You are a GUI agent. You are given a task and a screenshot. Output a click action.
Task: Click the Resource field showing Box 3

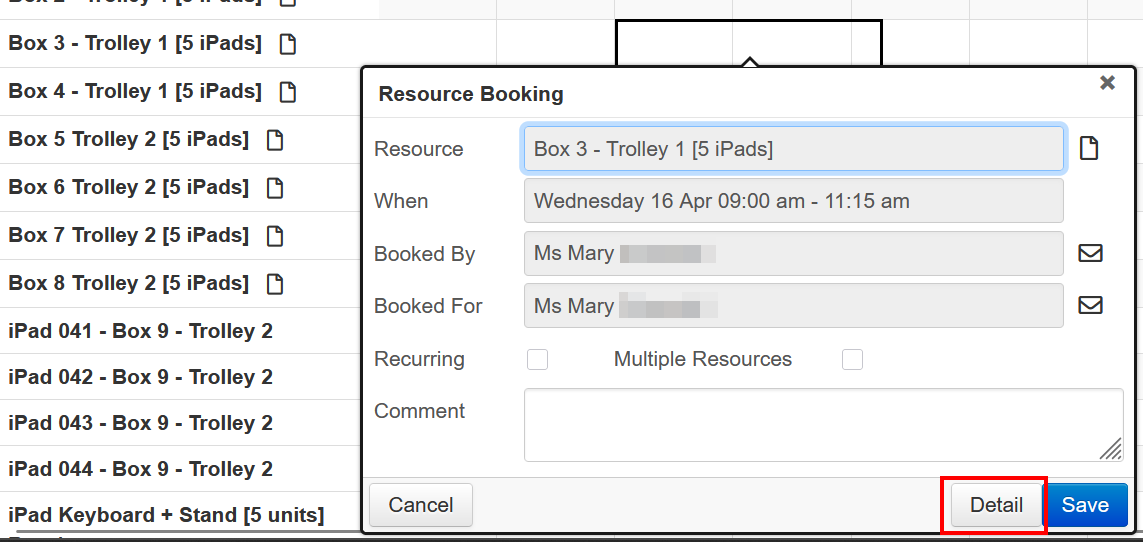pos(793,149)
